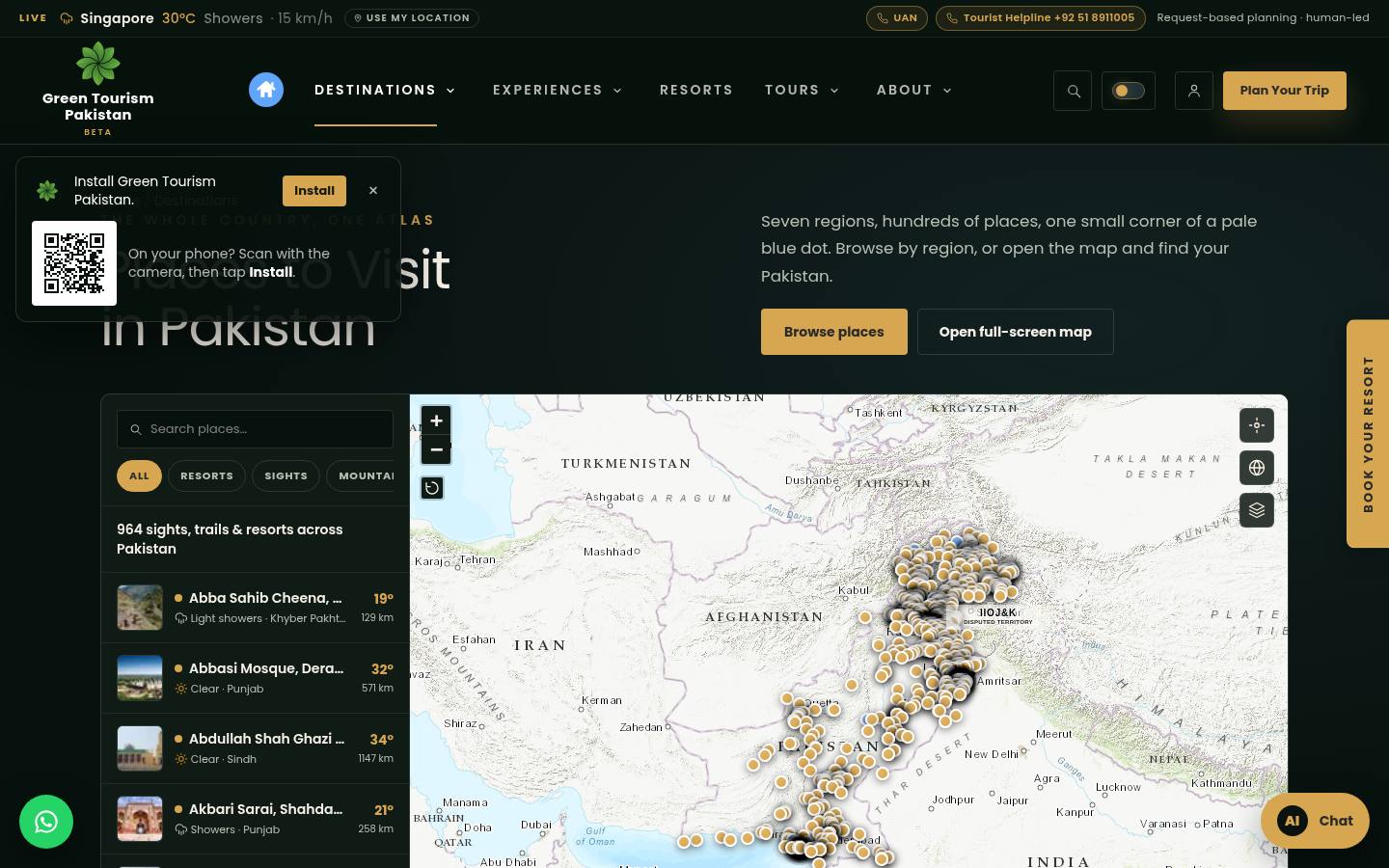This screenshot has height=868, width=1389.
Task: Focus the Search places field
Action: [255, 429]
